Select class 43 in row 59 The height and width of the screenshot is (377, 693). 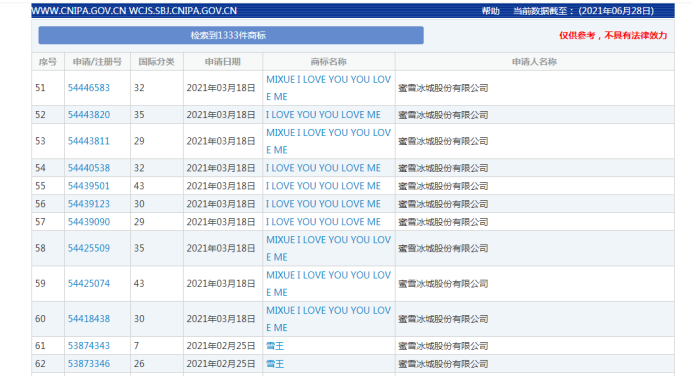pos(139,284)
